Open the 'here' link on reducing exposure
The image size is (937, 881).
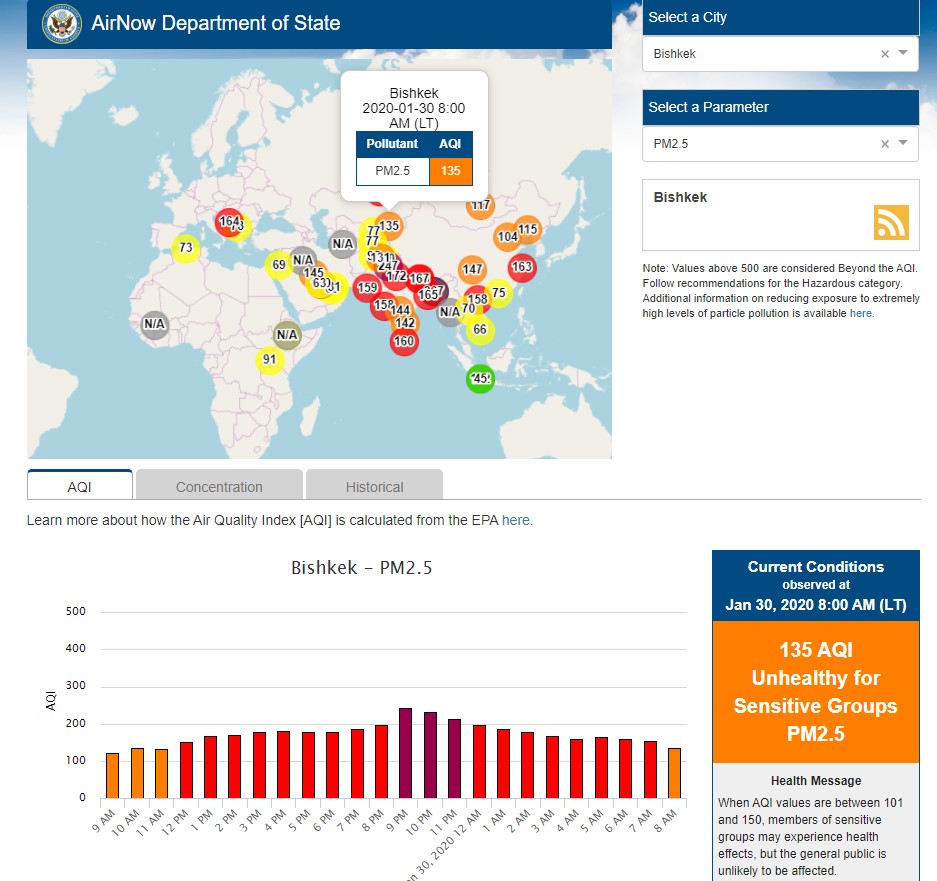(860, 313)
